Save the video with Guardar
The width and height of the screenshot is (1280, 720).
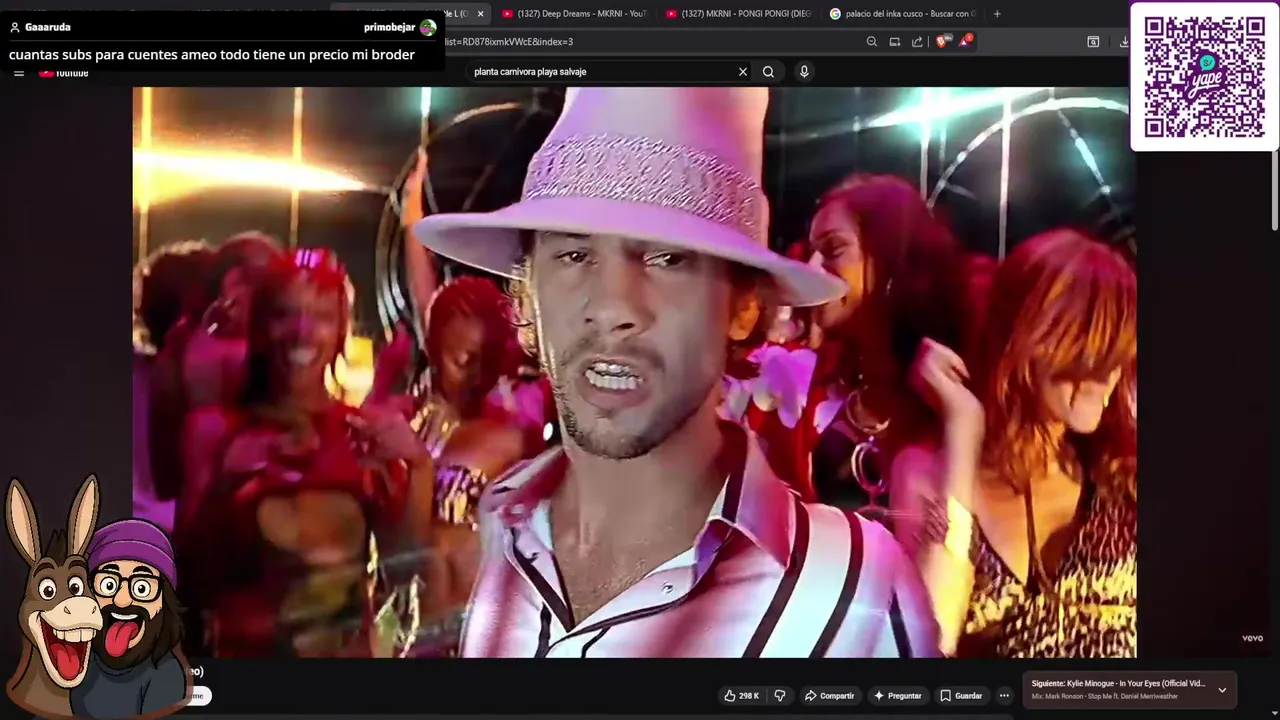pyautogui.click(x=961, y=696)
